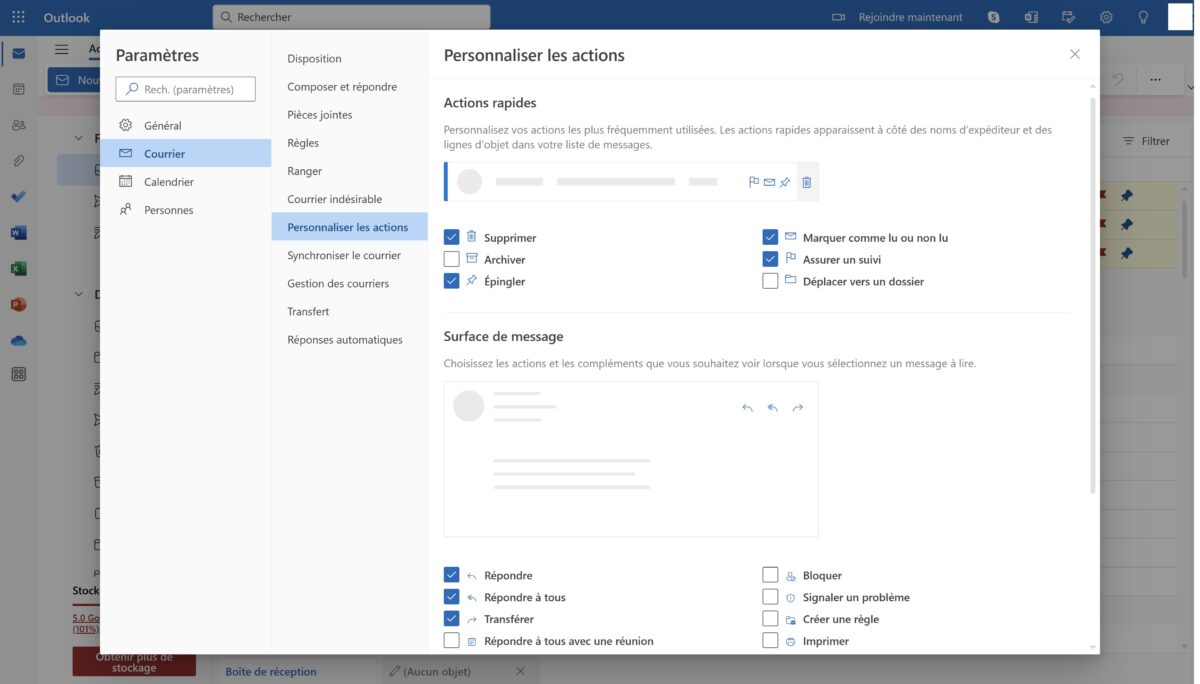Image resolution: width=1200 pixels, height=684 pixels.
Task: Enable the Bloquer checkbox
Action: (x=770, y=575)
